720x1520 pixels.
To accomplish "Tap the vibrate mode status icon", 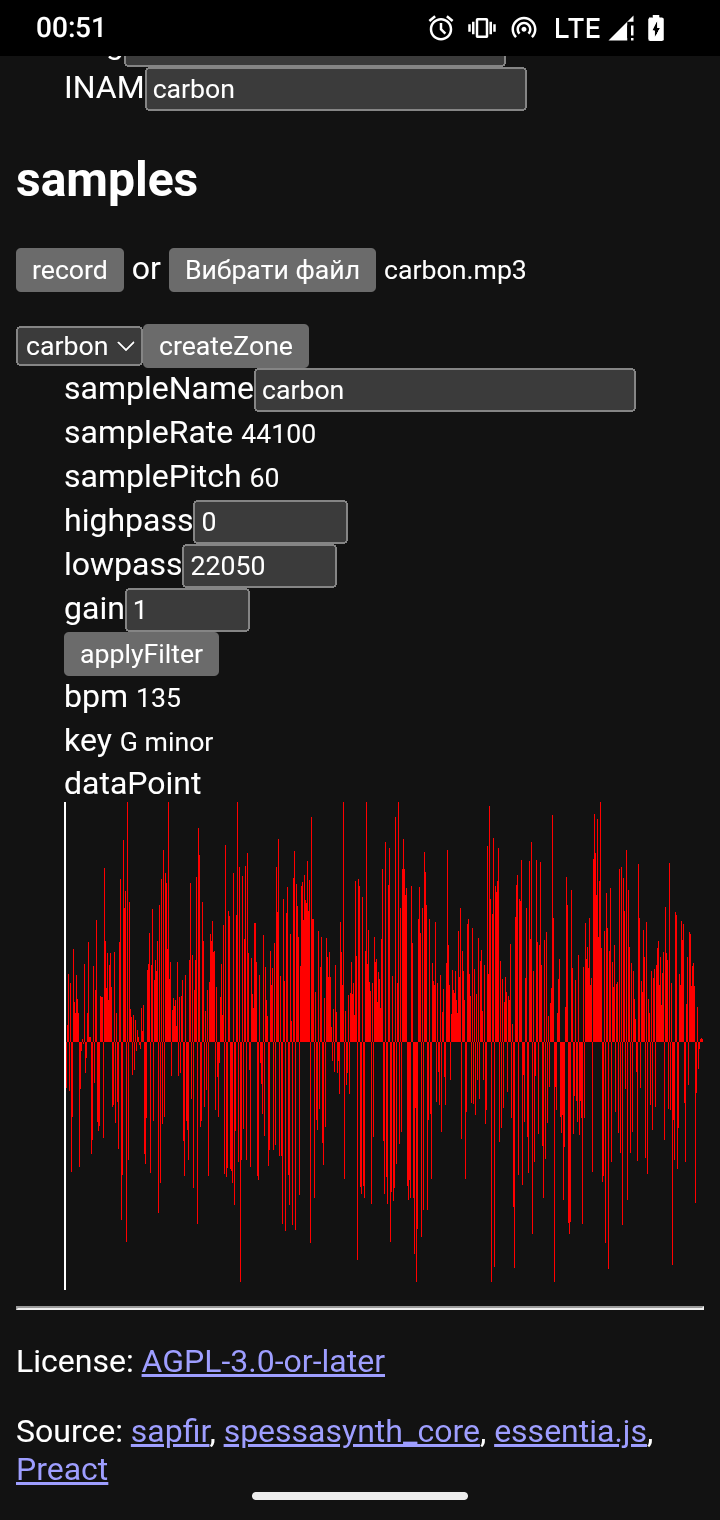I will pos(482,28).
